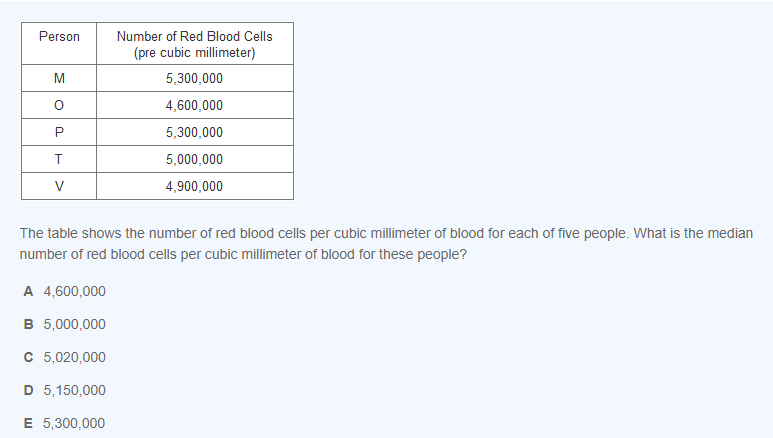The height and width of the screenshot is (438, 773).
Task: Choose answer option E, 5,300,000
Action: click(64, 423)
